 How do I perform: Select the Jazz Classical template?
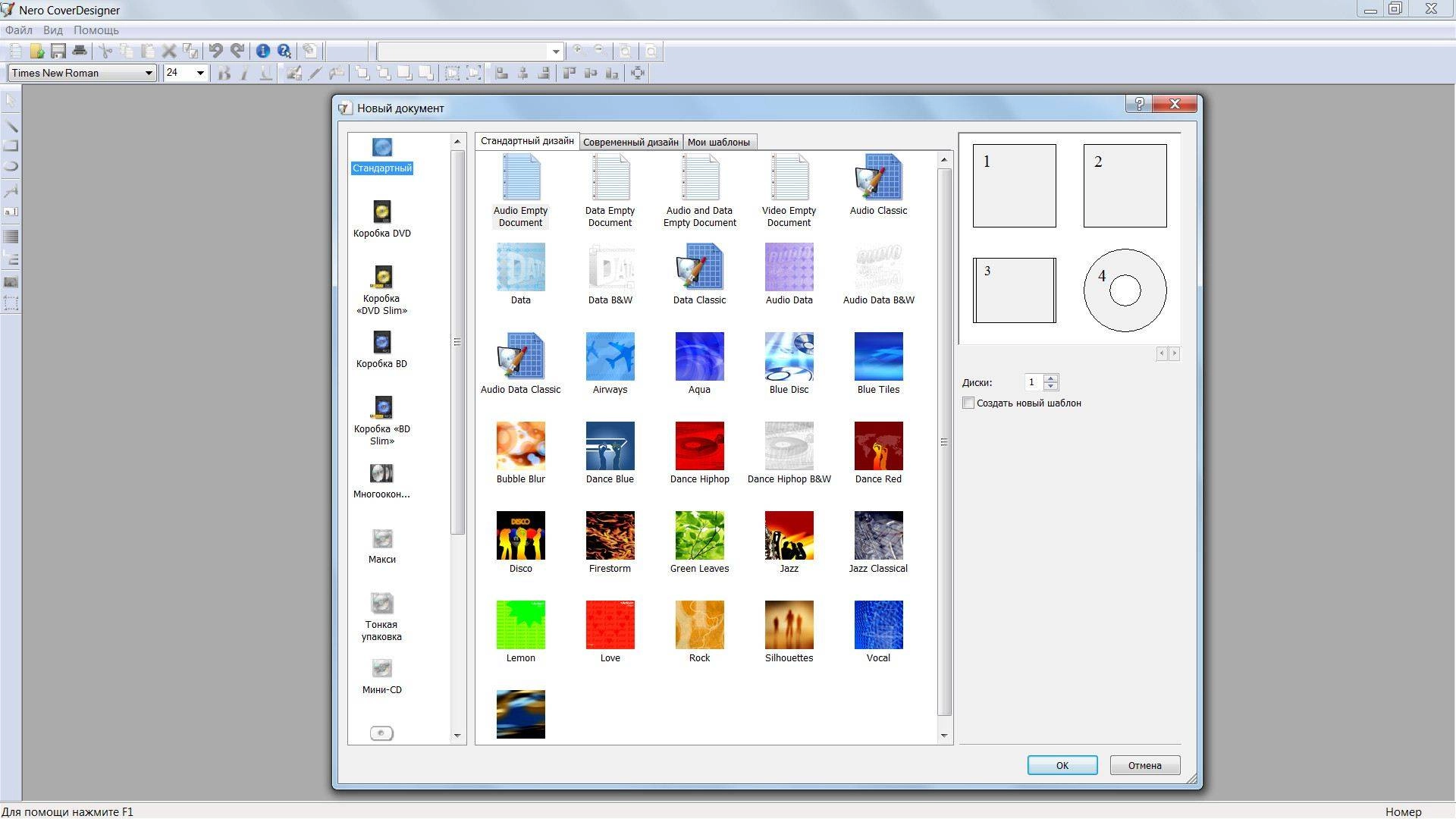point(878,542)
